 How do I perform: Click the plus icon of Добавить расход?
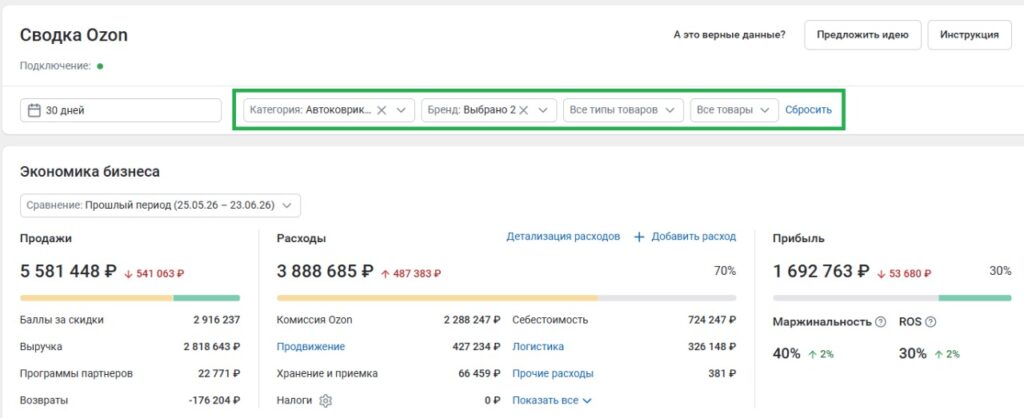tap(639, 237)
